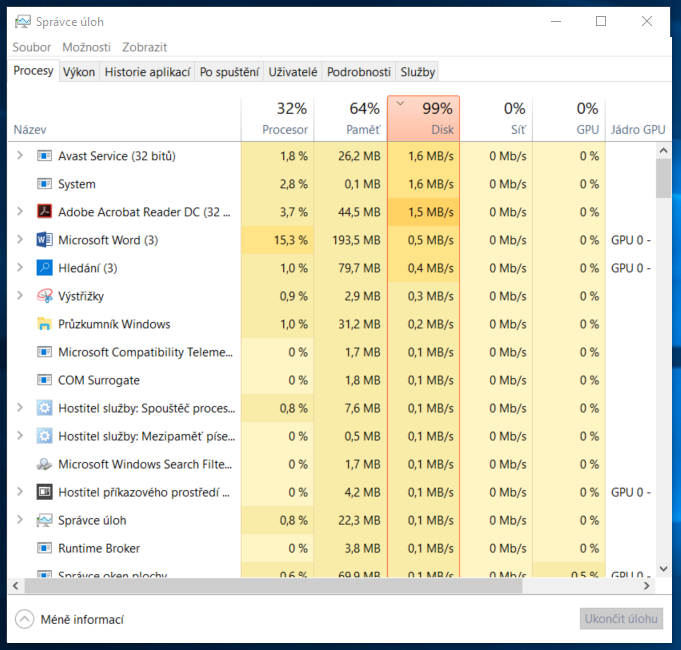
Task: Expand the Avast Service process group
Action: click(20, 156)
